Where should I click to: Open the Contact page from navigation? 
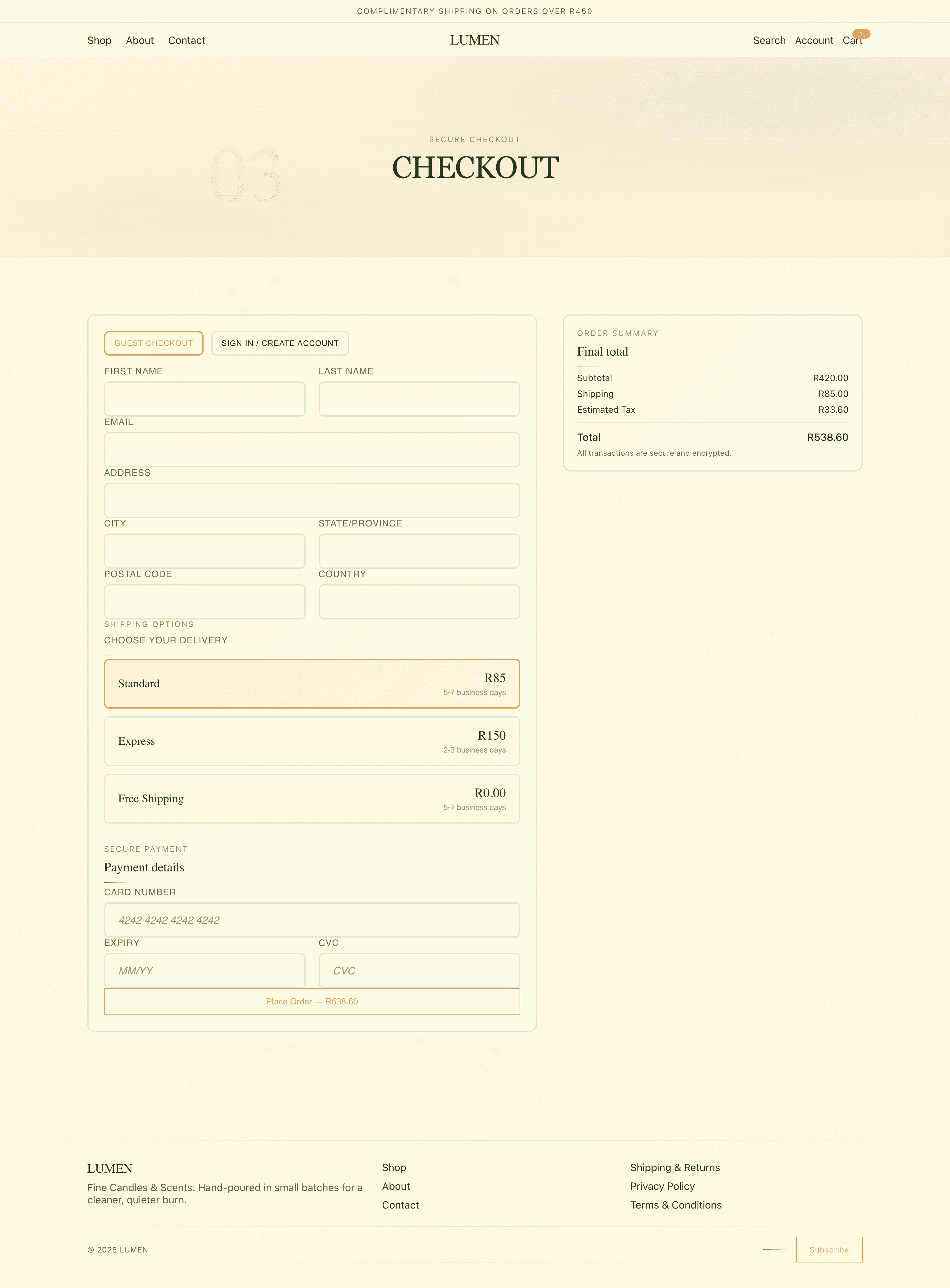coord(186,40)
